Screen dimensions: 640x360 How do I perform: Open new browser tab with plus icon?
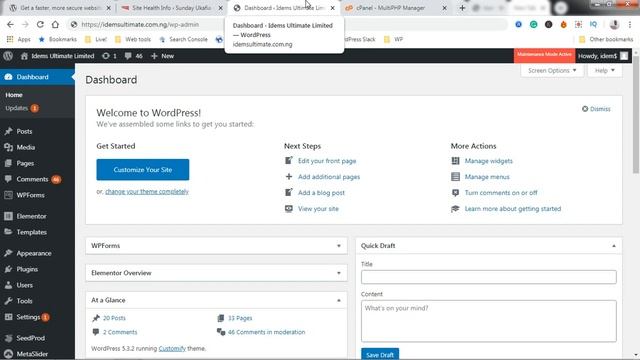(462, 8)
